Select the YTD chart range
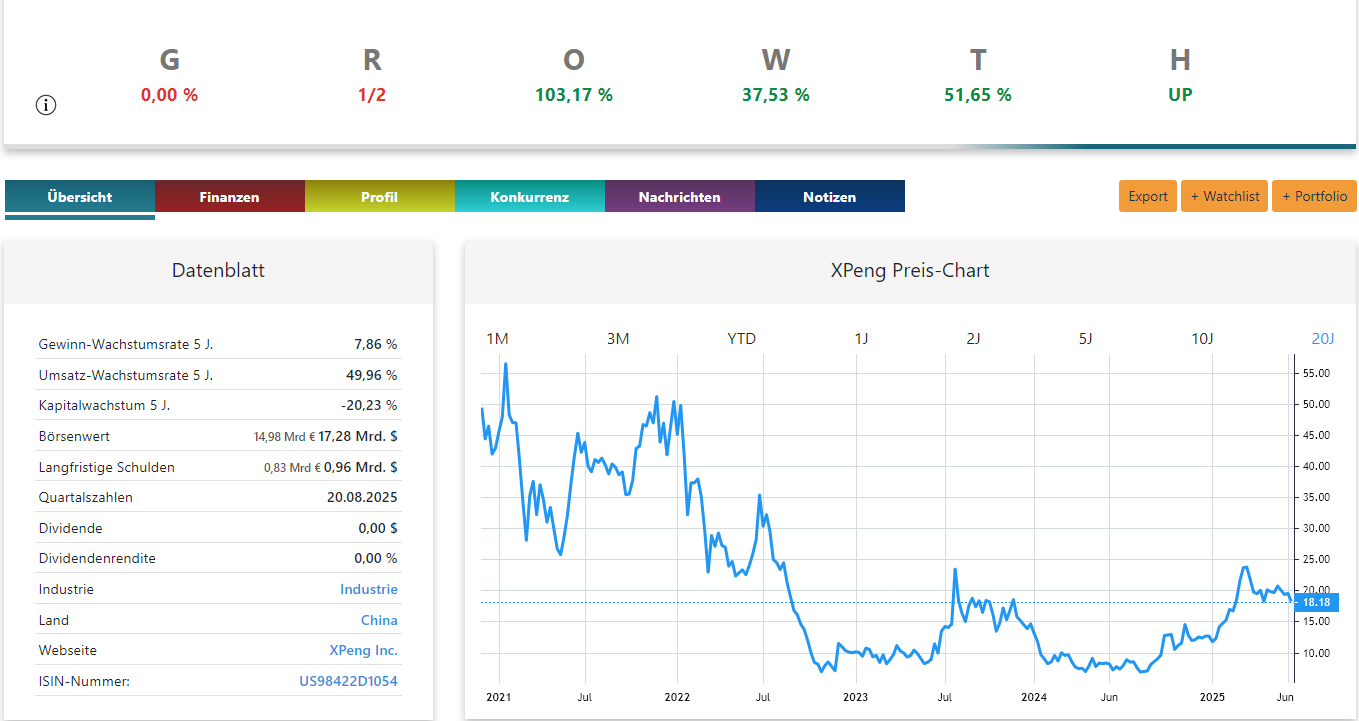Image resolution: width=1359 pixels, height=721 pixels. click(x=741, y=339)
